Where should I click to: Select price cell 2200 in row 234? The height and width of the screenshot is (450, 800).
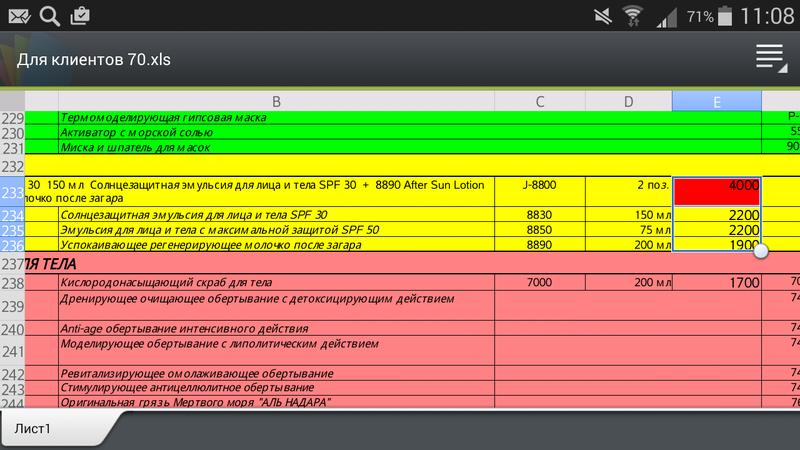tap(717, 215)
